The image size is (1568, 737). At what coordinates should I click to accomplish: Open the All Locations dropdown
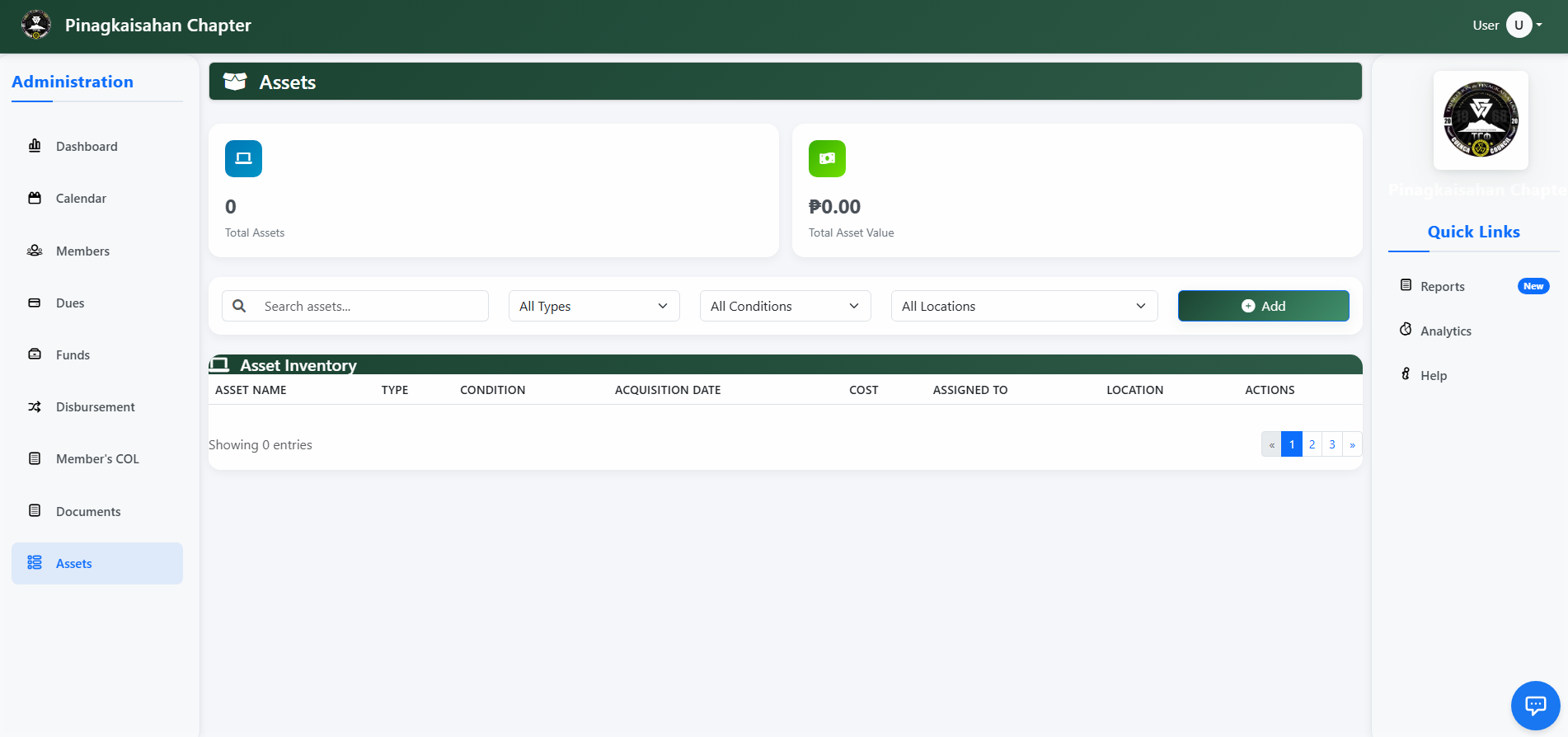(1024, 306)
